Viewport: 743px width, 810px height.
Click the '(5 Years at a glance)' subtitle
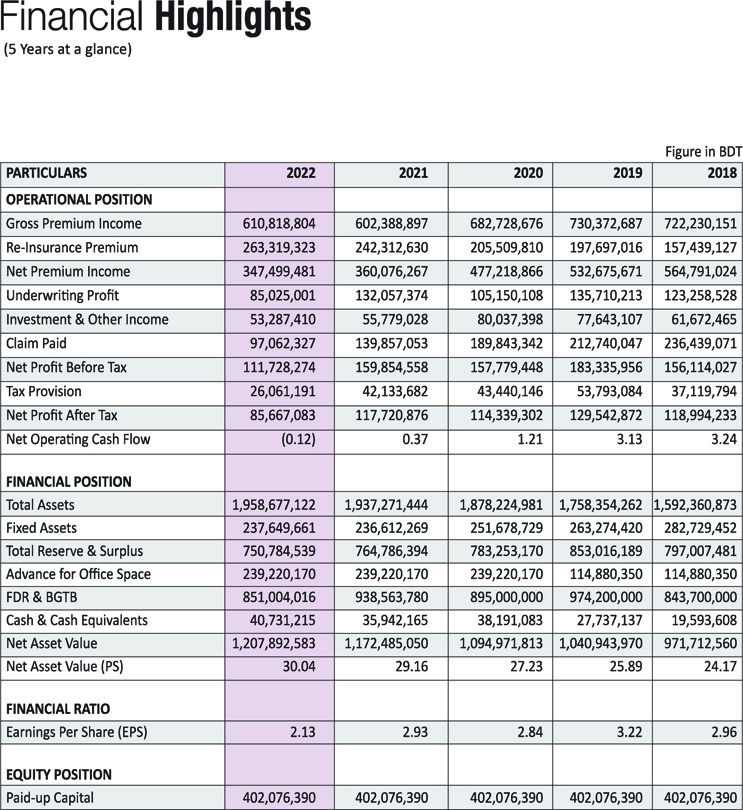pyautogui.click(x=68, y=50)
